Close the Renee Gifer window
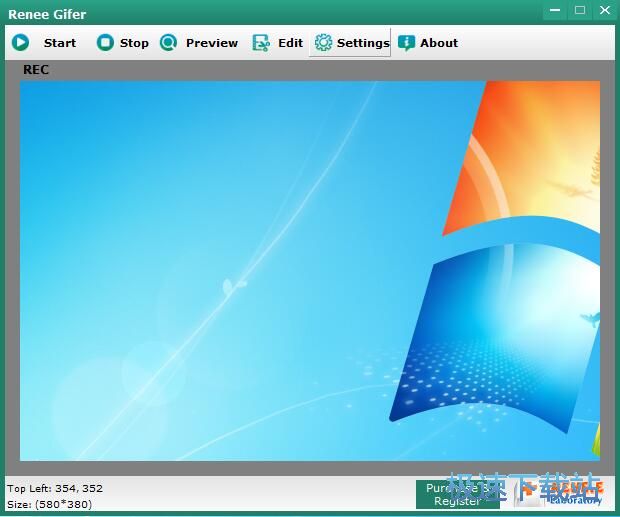 [604, 10]
